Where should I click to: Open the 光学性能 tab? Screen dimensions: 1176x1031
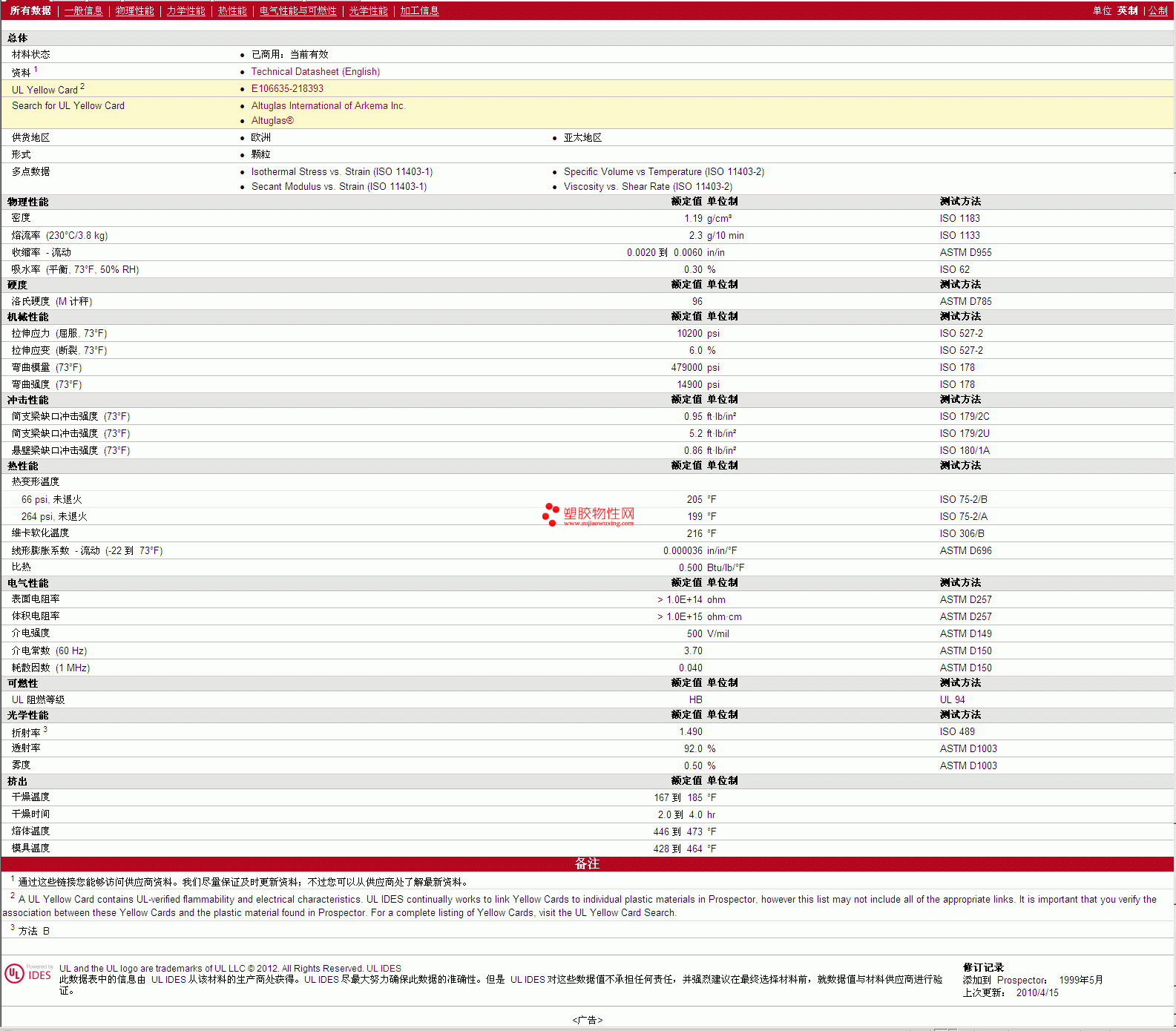click(x=369, y=10)
